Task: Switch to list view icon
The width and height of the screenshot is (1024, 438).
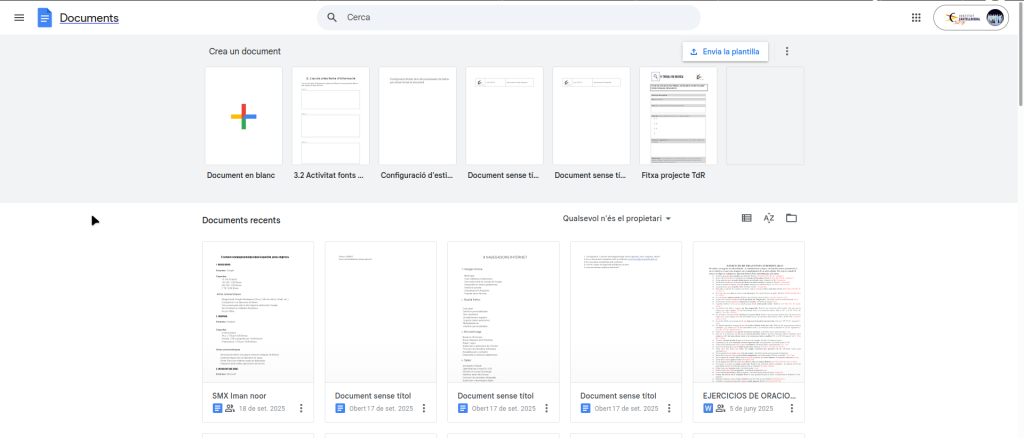Action: pos(746,218)
